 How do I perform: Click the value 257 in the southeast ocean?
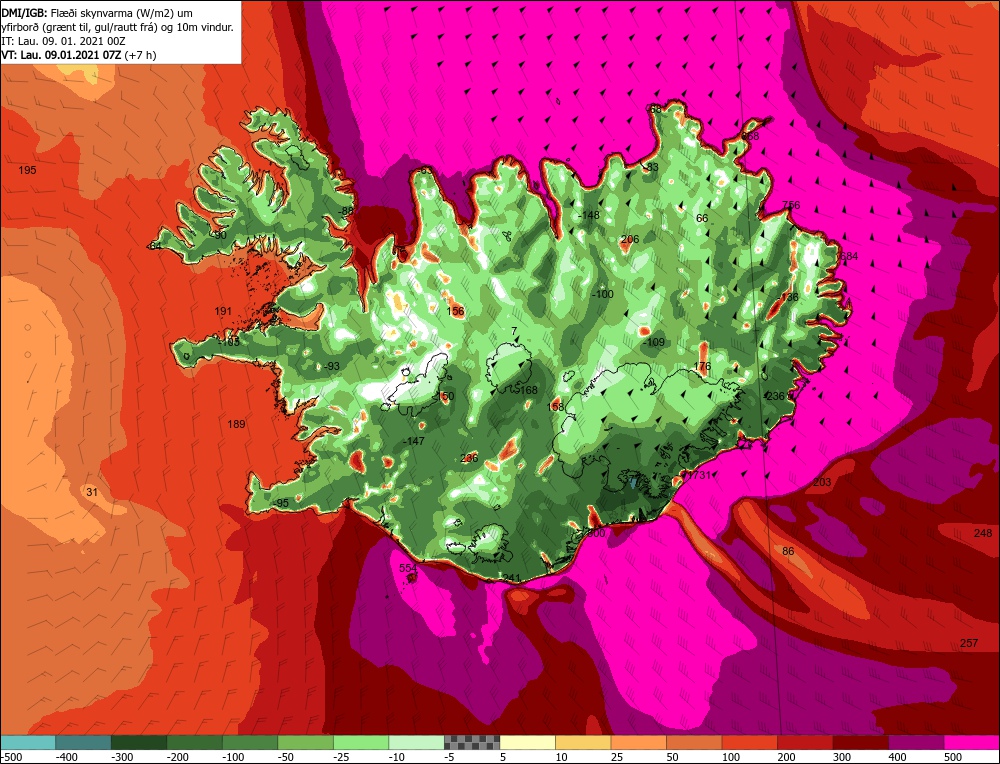click(x=969, y=643)
